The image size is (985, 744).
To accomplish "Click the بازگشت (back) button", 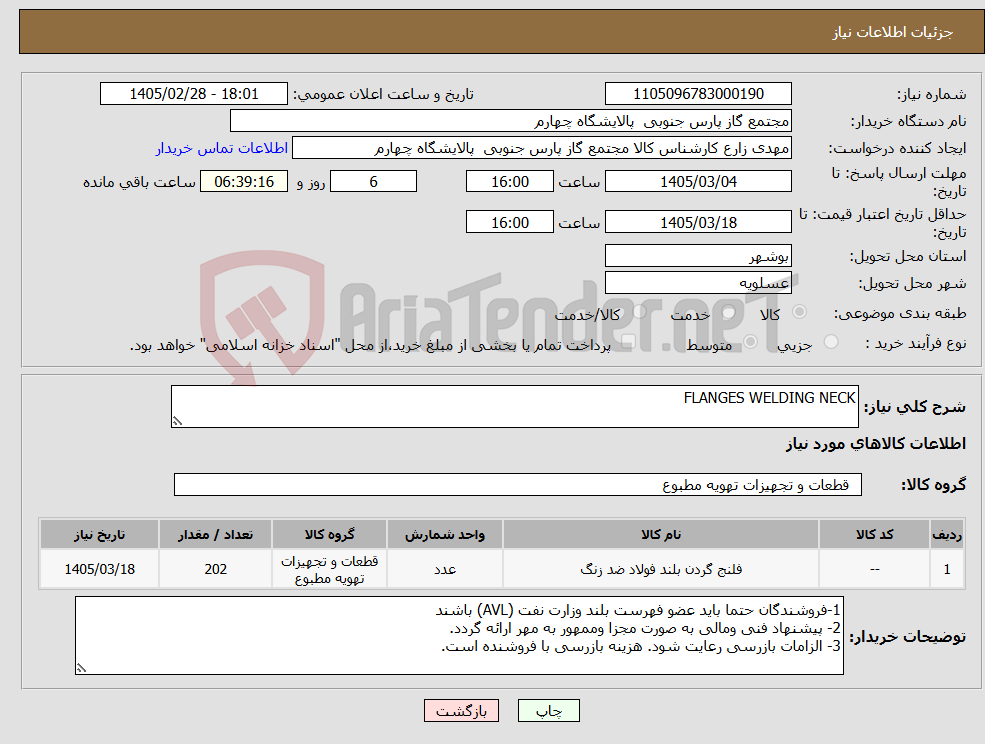I will (x=461, y=711).
